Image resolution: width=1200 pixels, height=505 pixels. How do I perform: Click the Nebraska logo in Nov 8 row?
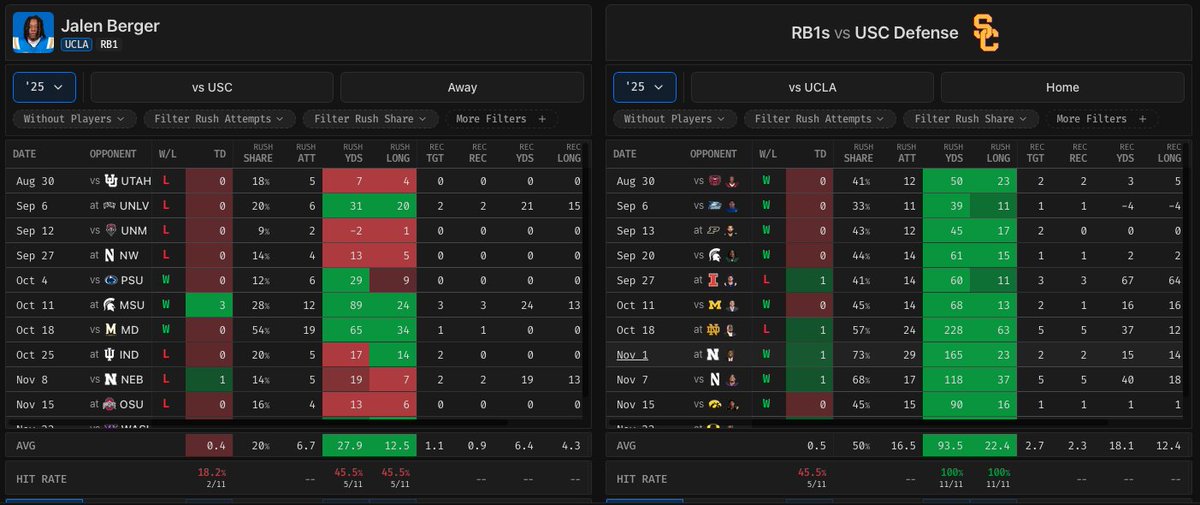[x=112, y=380]
